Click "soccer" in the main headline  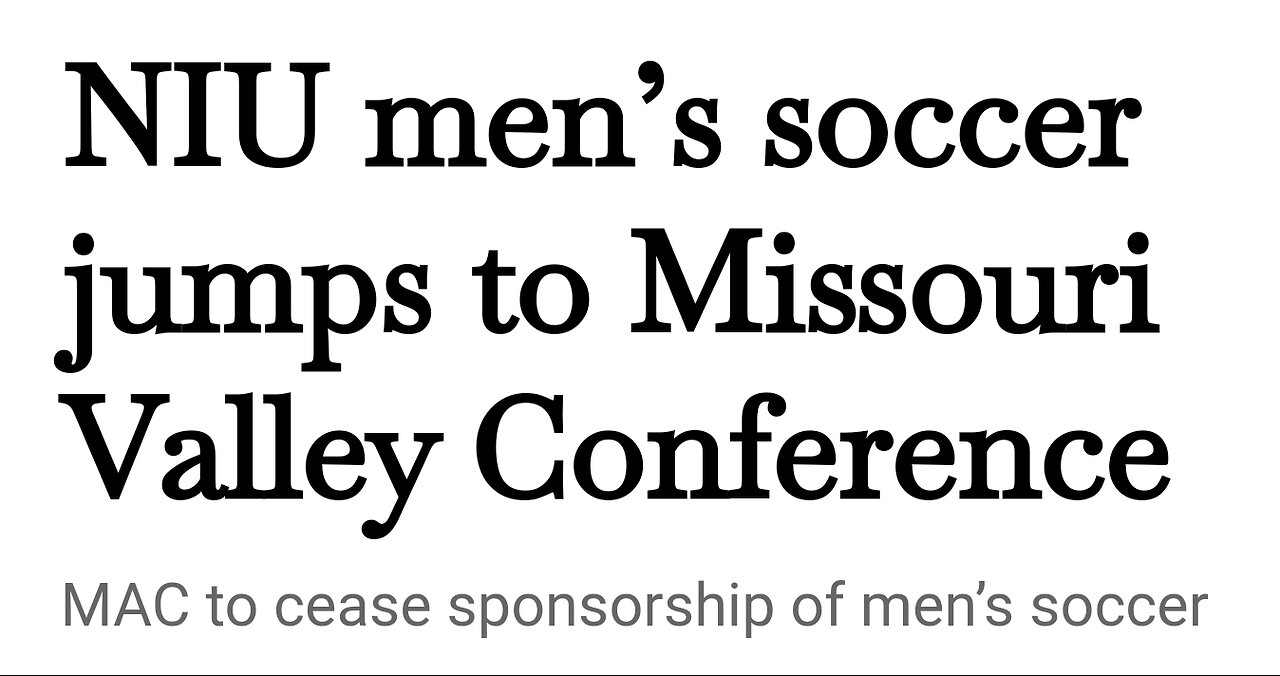pos(950,130)
